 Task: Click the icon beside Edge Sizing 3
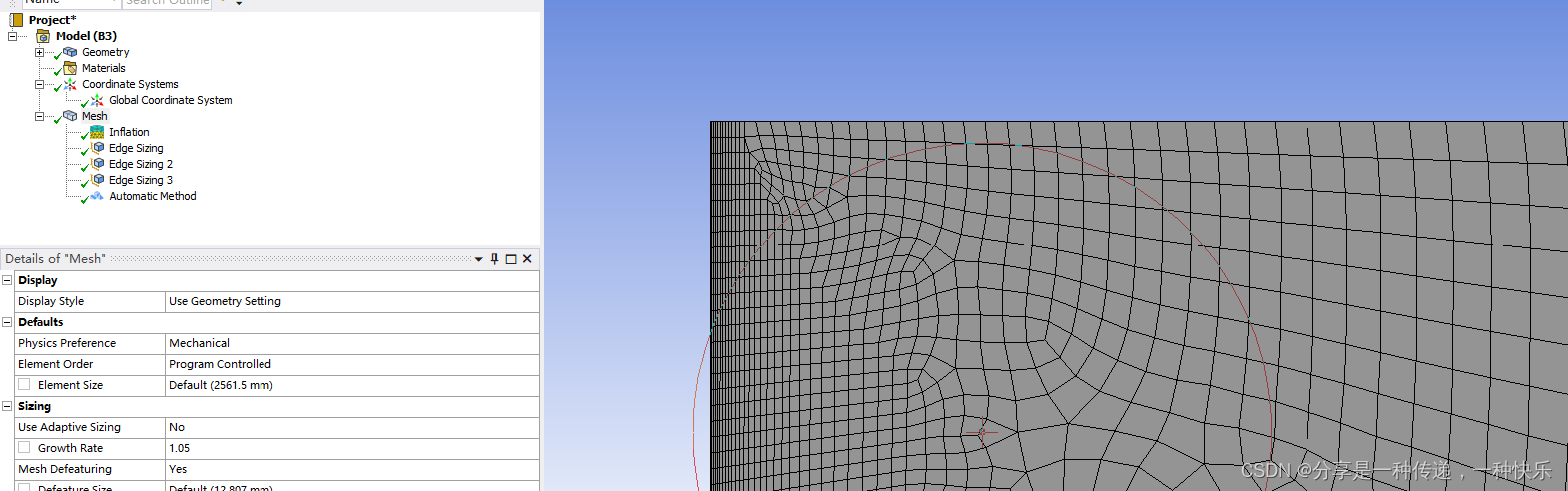tap(97, 180)
